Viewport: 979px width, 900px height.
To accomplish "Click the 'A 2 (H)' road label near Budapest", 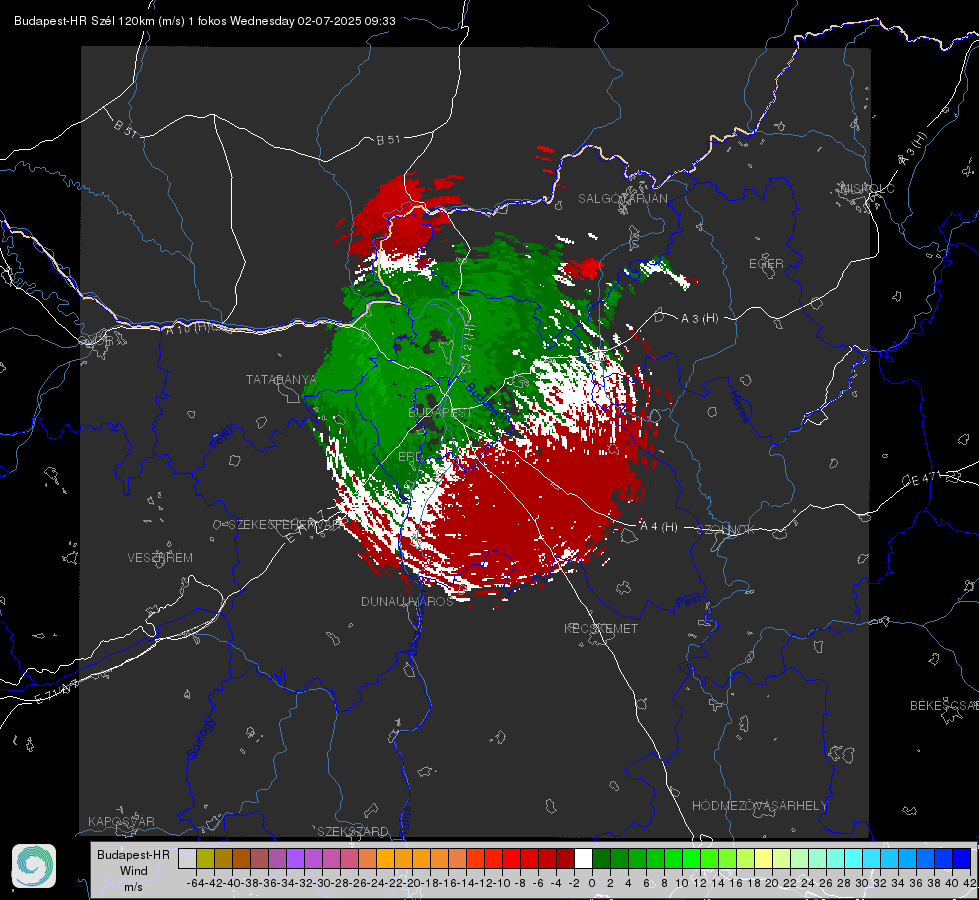I will point(467,346).
